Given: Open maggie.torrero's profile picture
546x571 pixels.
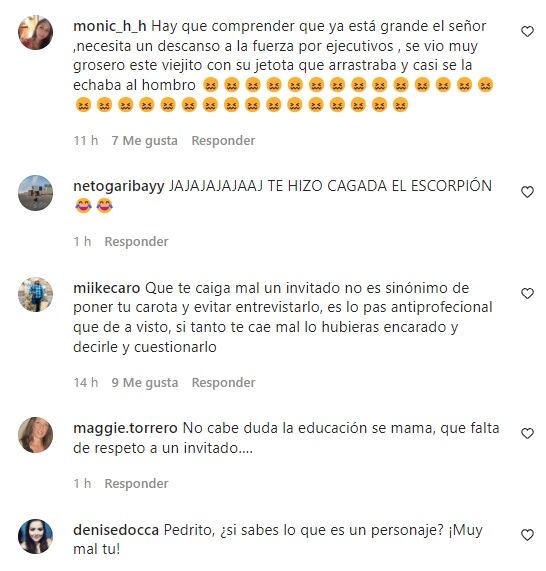Looking at the screenshot, I should [35, 434].
